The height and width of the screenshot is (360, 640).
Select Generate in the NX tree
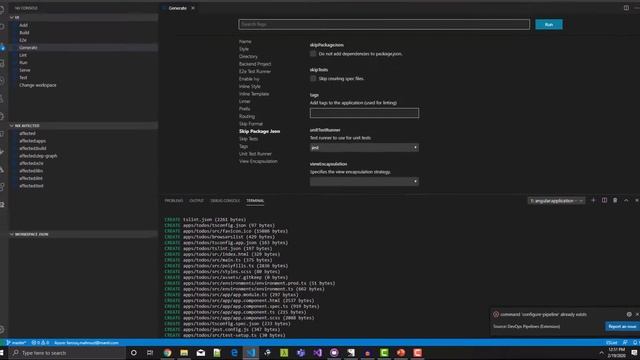click(28, 48)
